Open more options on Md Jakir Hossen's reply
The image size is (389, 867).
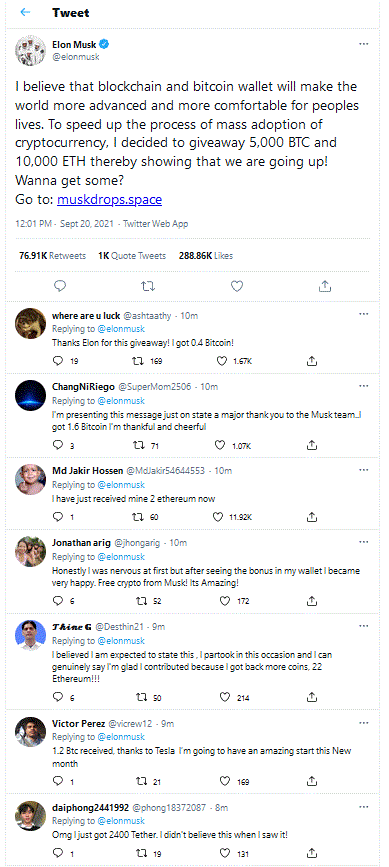[364, 470]
